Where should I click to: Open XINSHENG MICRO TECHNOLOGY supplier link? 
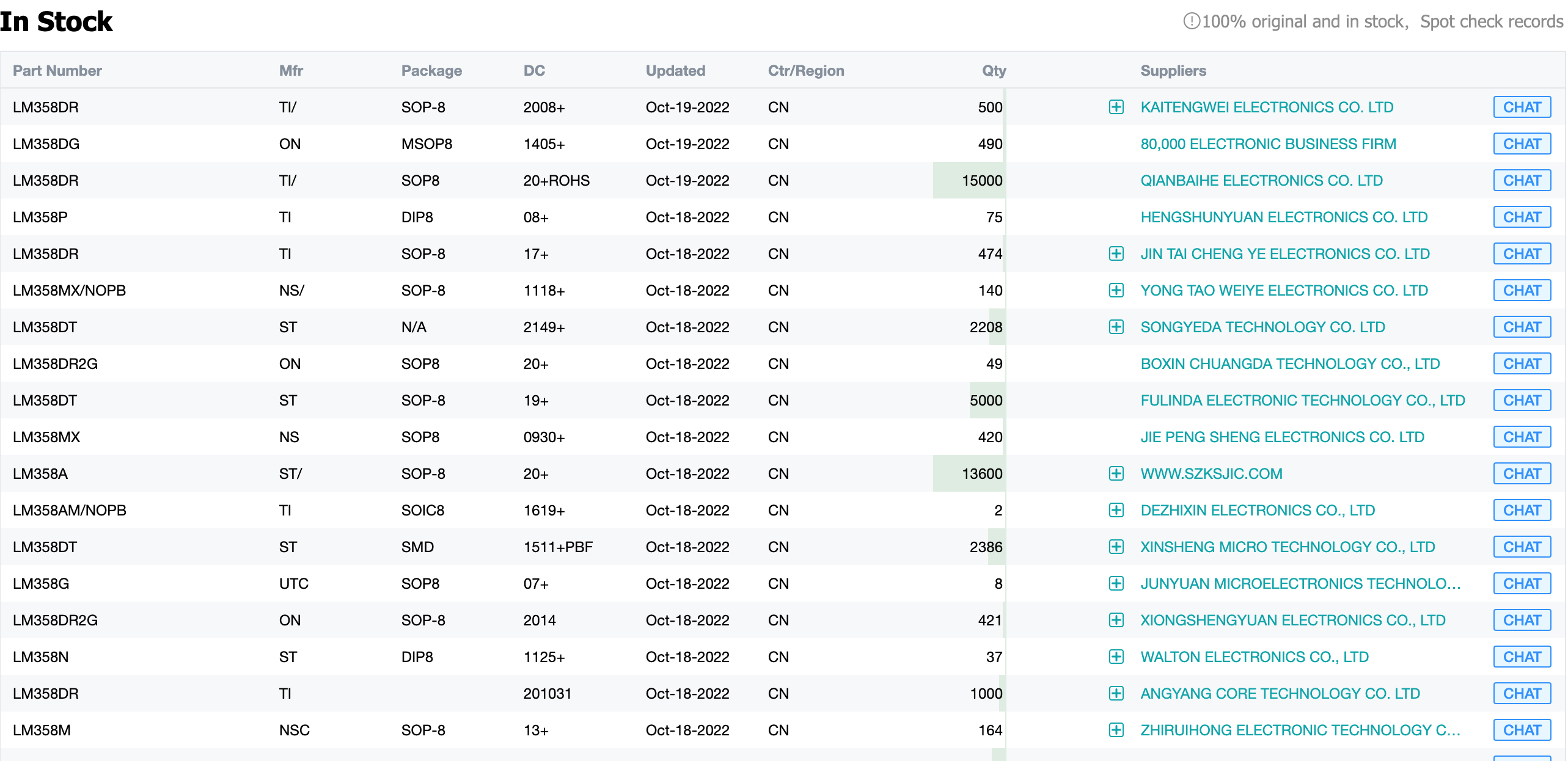(x=1288, y=547)
